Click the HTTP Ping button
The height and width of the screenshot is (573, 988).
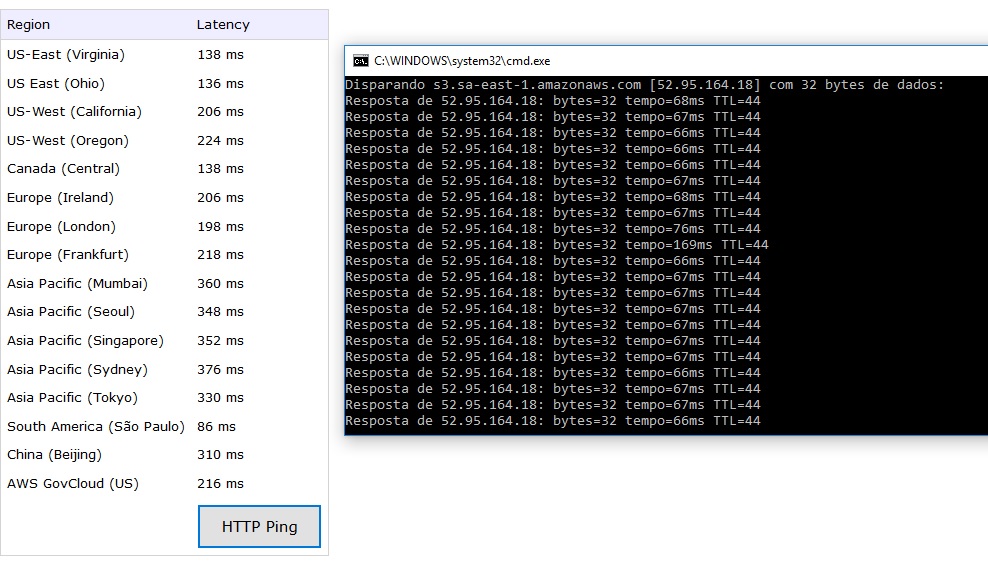click(x=259, y=527)
